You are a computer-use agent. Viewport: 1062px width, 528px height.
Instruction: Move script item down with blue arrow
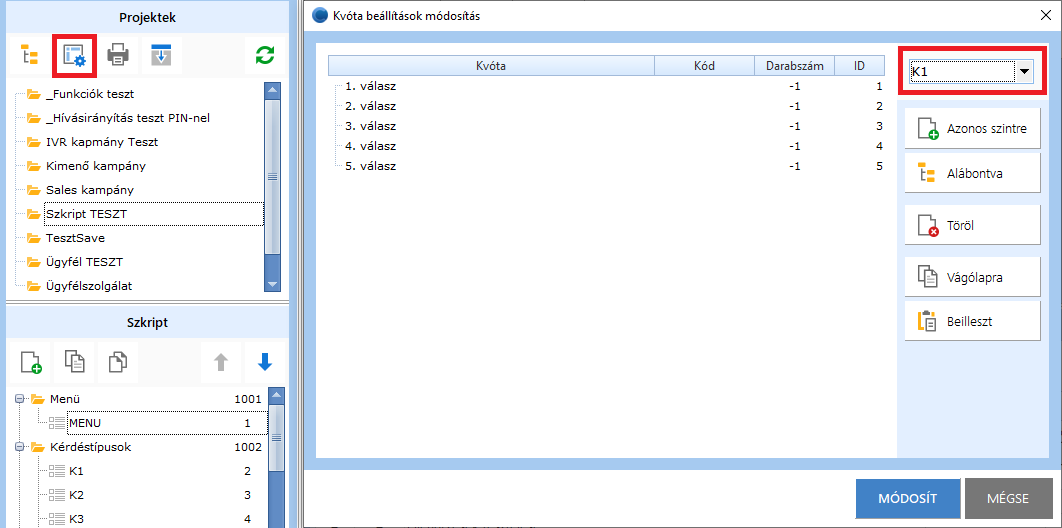click(x=265, y=362)
